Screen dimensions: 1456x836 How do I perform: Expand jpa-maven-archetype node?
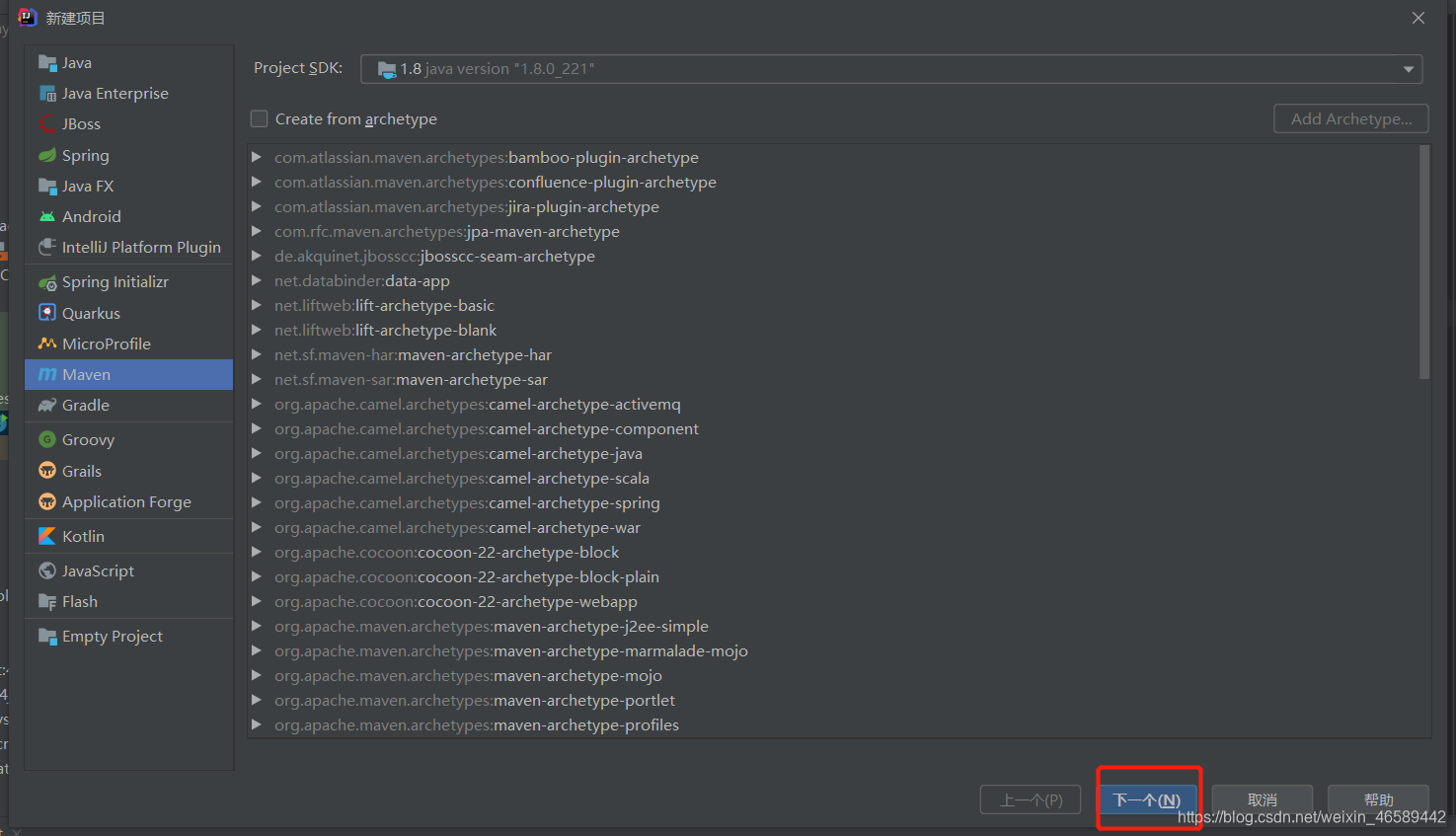[257, 231]
